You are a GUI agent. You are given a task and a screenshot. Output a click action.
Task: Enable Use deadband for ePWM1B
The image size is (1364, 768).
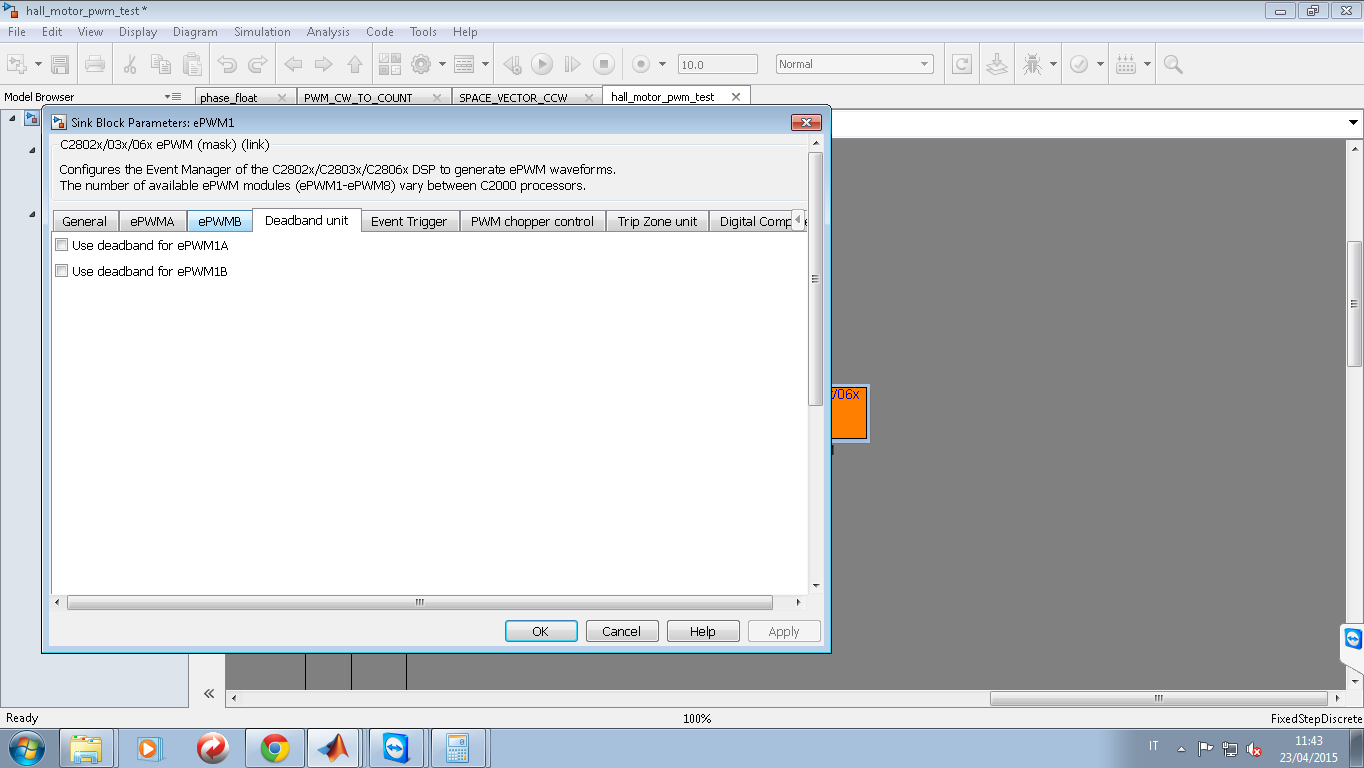(62, 271)
